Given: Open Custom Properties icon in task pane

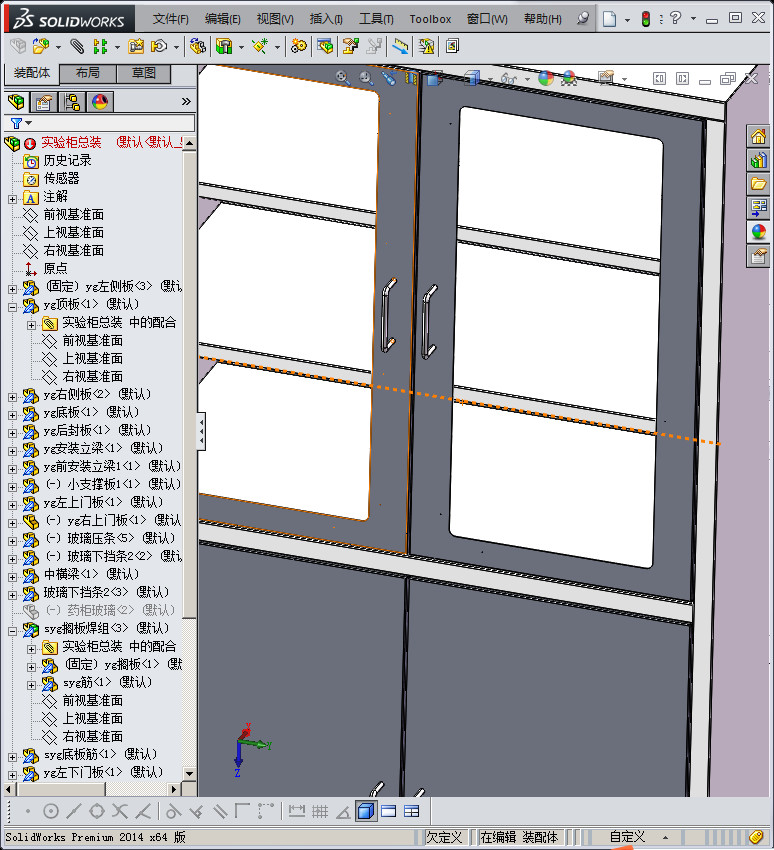Looking at the screenshot, I should (x=758, y=255).
